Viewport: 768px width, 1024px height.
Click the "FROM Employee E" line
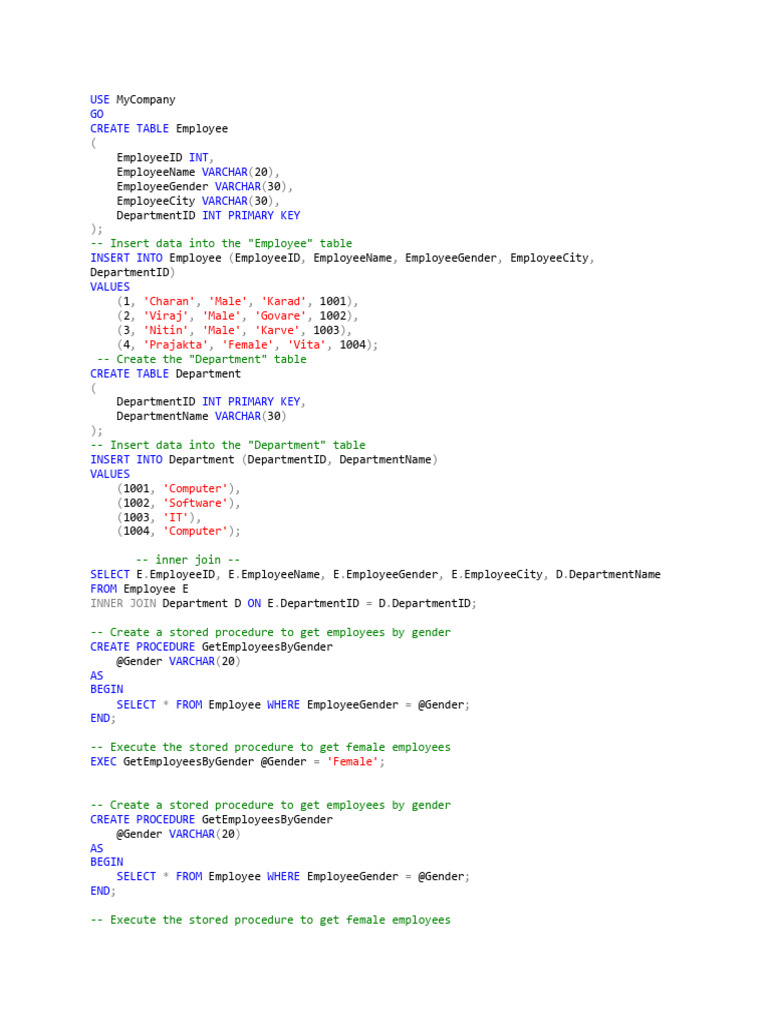click(x=139, y=588)
